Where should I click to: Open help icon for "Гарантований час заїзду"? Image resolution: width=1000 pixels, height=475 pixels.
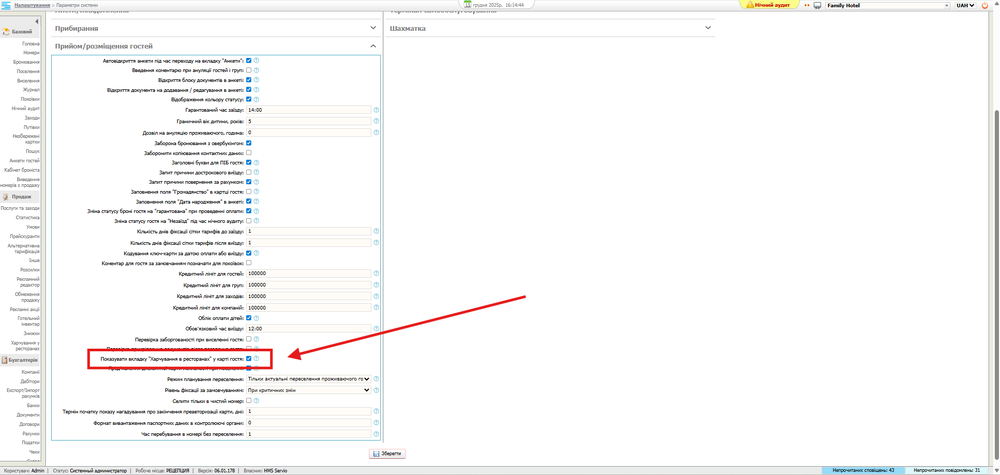click(x=376, y=110)
